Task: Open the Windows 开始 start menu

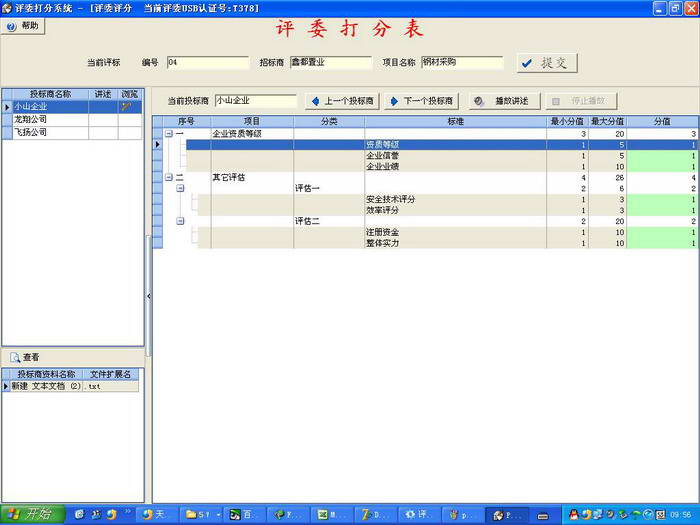Action: click(30, 514)
